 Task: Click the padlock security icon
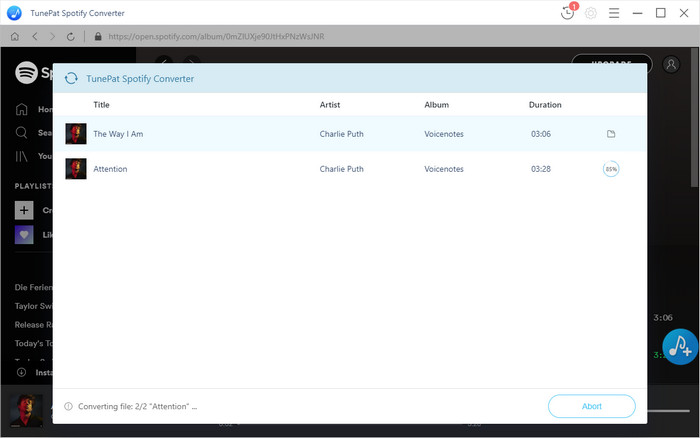[x=98, y=37]
